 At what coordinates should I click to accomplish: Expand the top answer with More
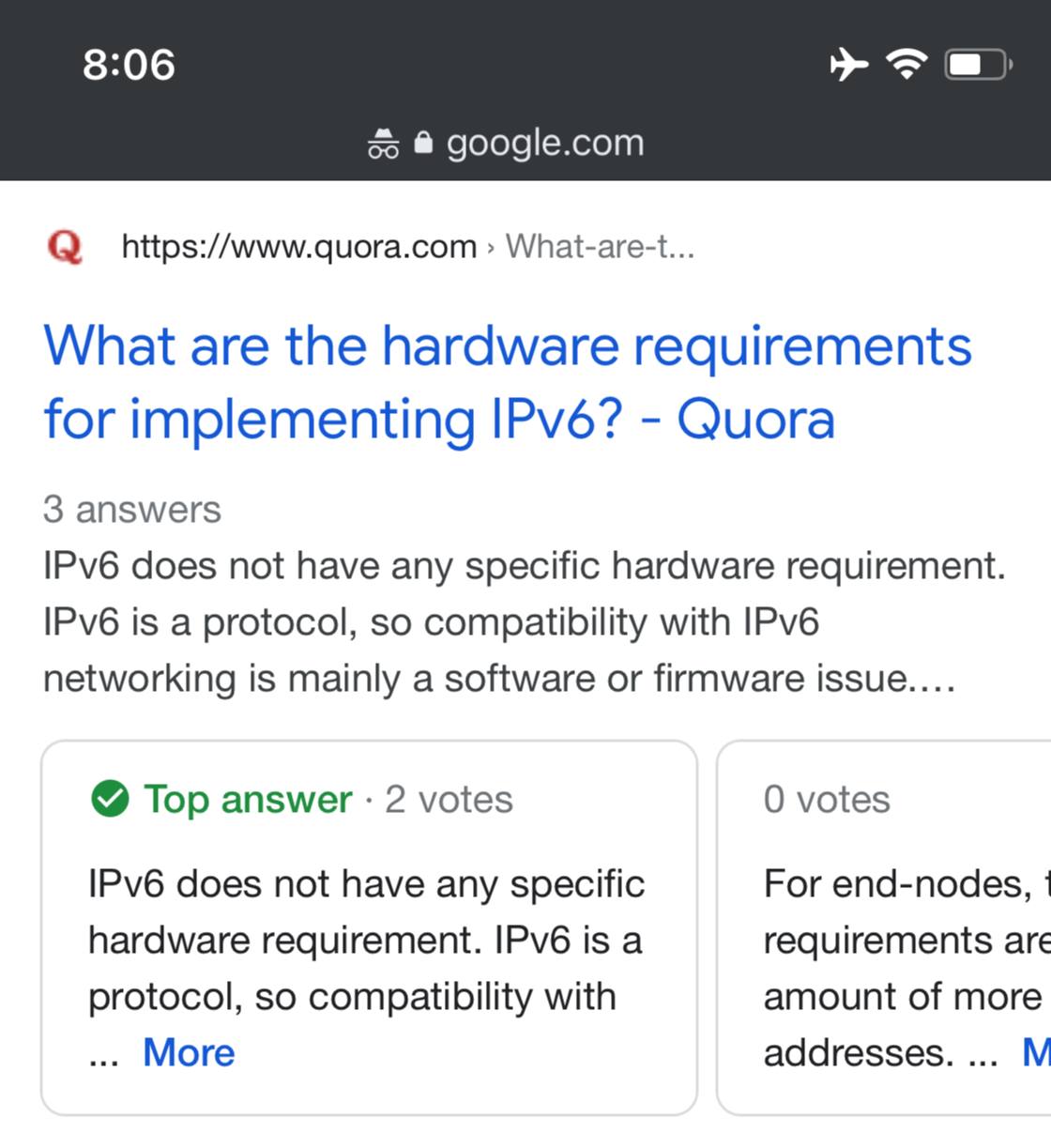[189, 1052]
